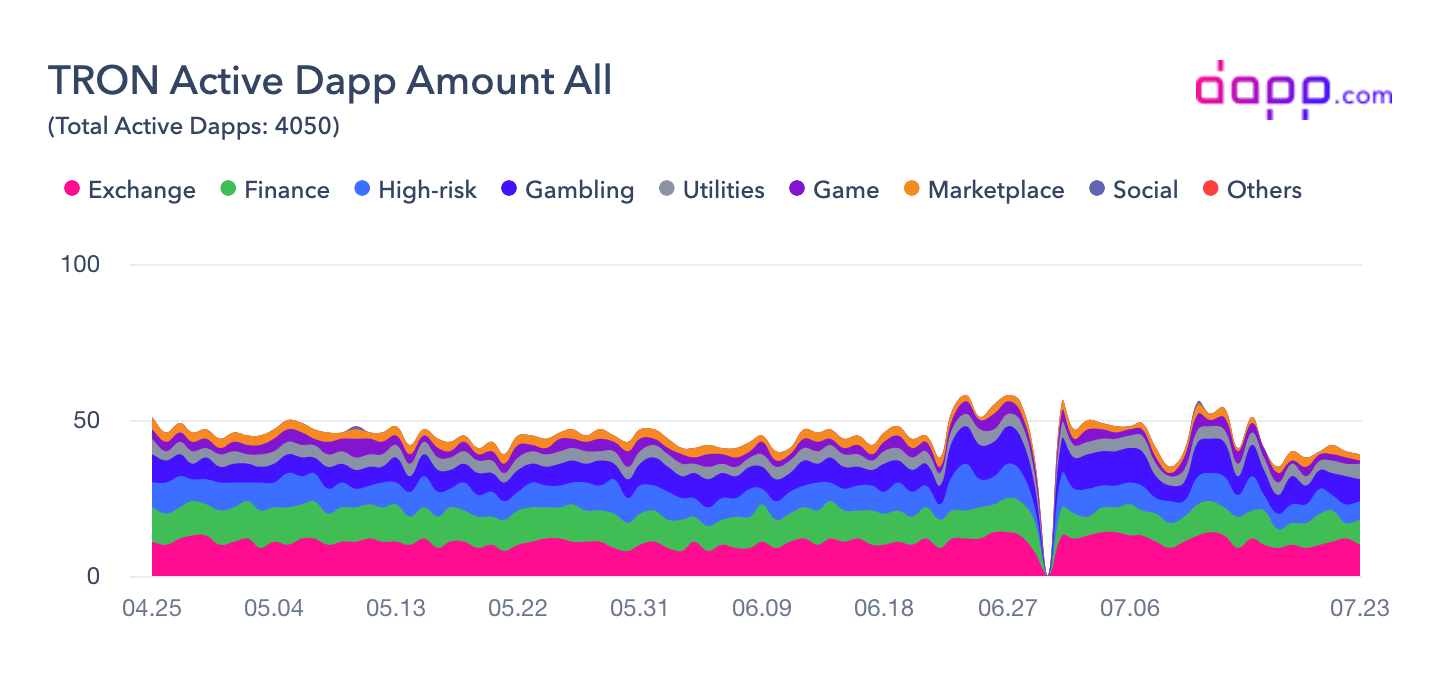This screenshot has height=688, width=1440.
Task: Click the 07.06 x-axis date label
Action: click(1128, 609)
